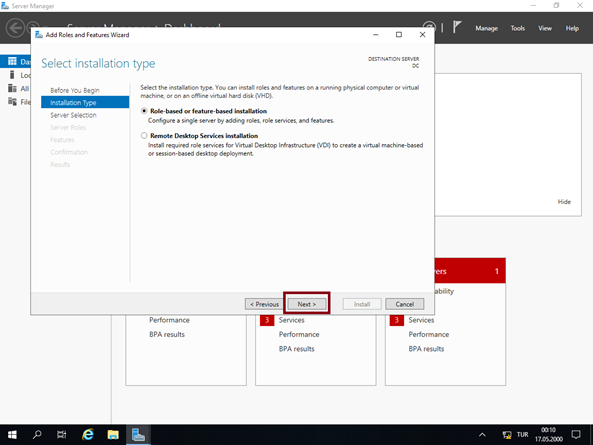The width and height of the screenshot is (593, 445).
Task: Click the middle tile's red 3 Services badge
Action: 267,320
